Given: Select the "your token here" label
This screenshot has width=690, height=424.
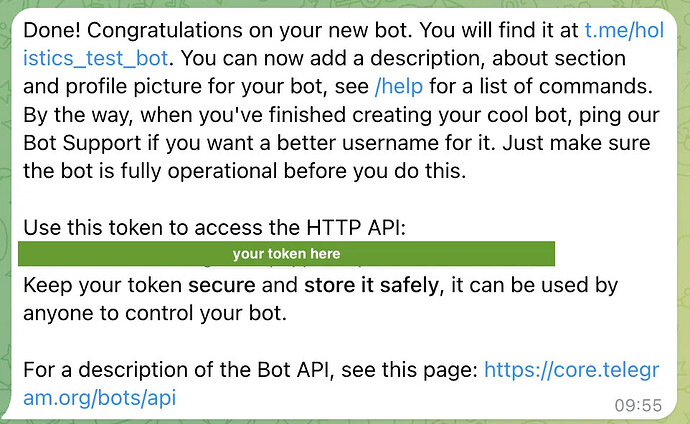Looking at the screenshot, I should pos(286,254).
